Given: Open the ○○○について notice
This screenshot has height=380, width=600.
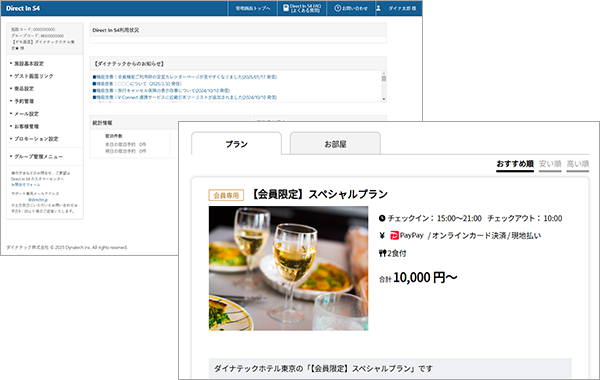Looking at the screenshot, I should (137, 83).
